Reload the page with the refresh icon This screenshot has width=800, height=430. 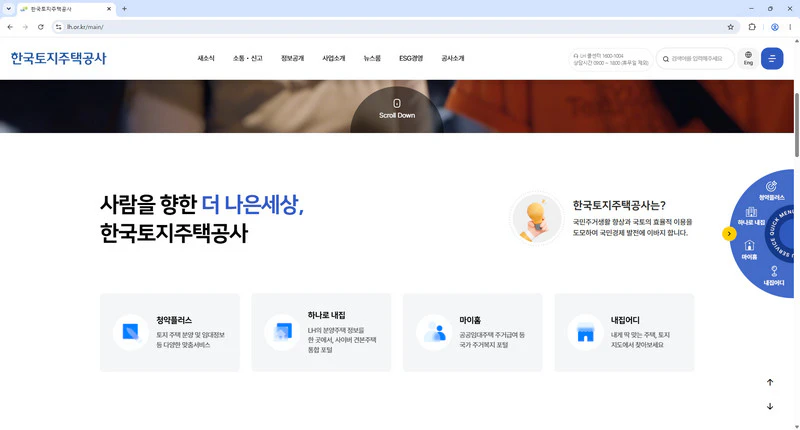pos(40,27)
